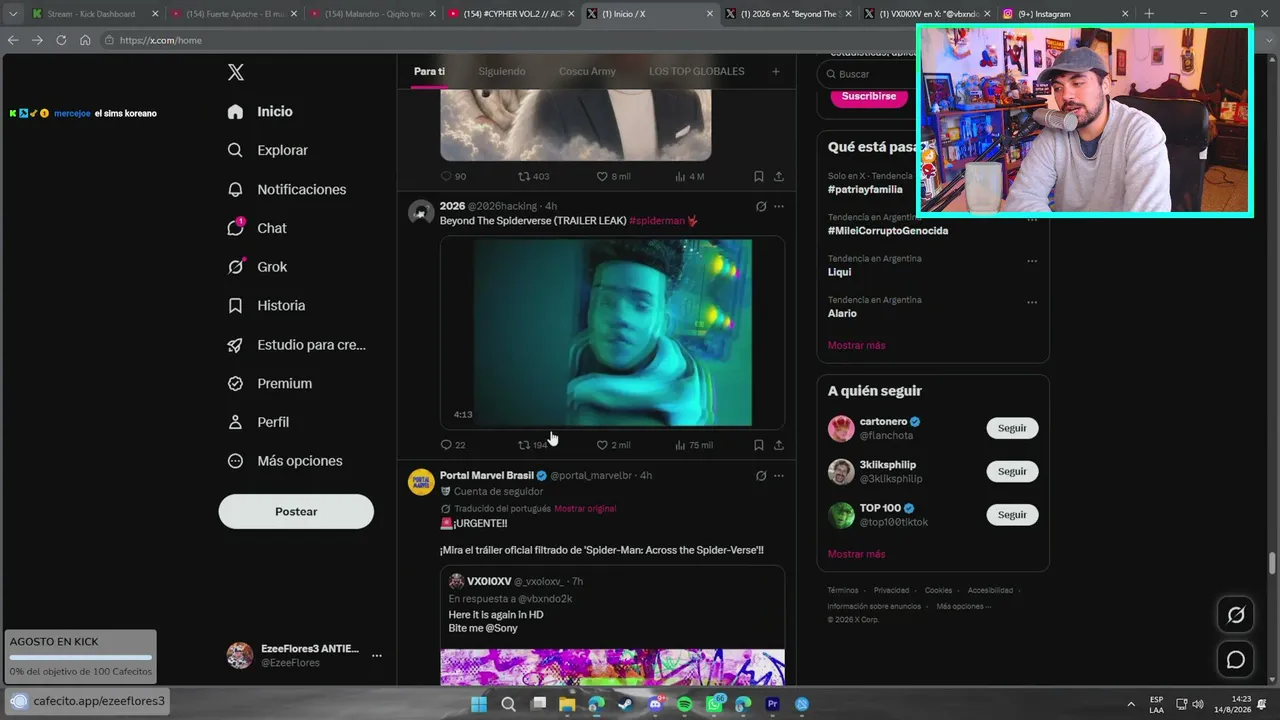The height and width of the screenshot is (720, 1280).
Task: Open Steam from the taskbar
Action: pos(626,704)
